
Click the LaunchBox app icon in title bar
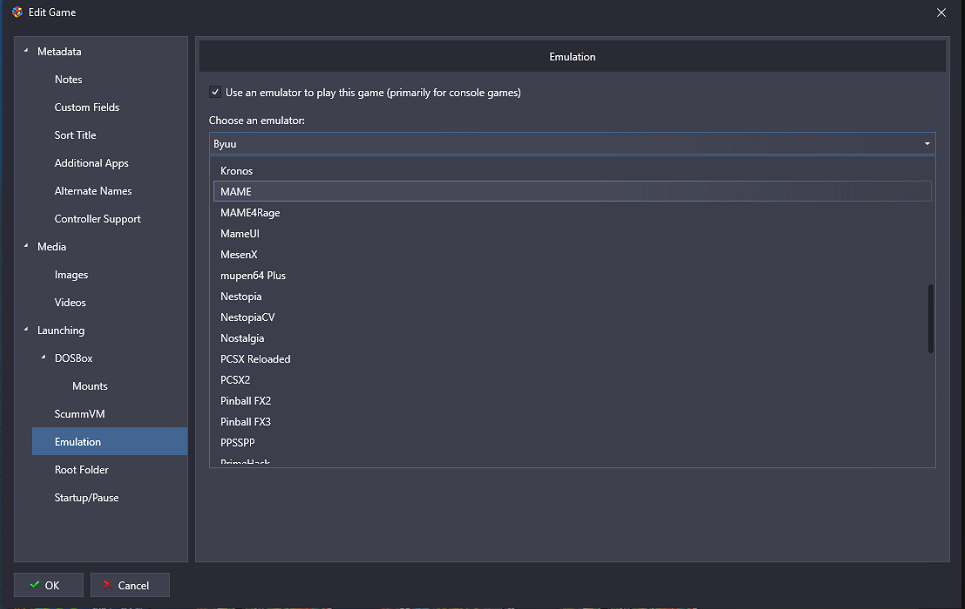click(x=17, y=12)
